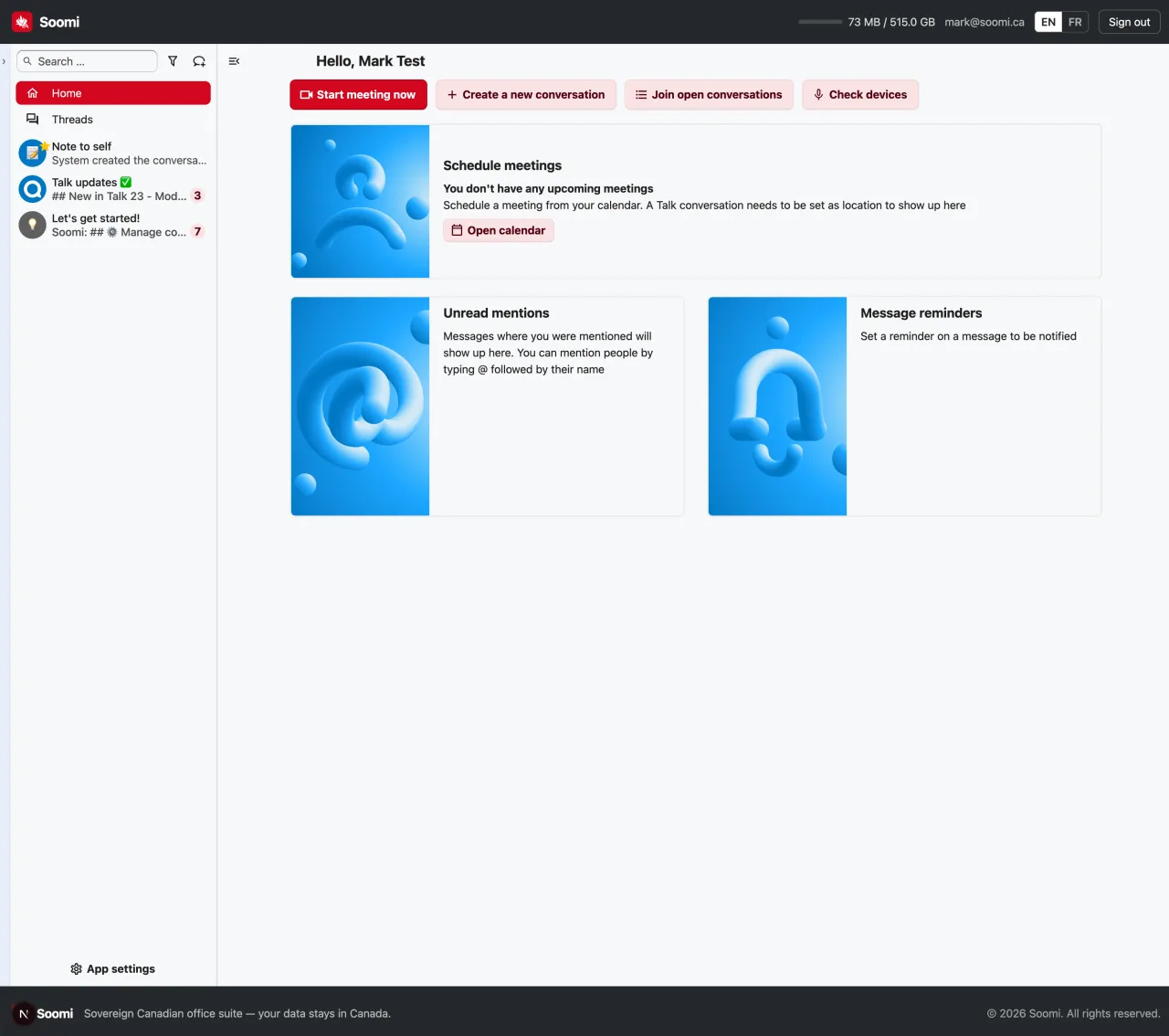1169x1036 pixels.
Task: Click the footer N logo icon
Action: (24, 1014)
